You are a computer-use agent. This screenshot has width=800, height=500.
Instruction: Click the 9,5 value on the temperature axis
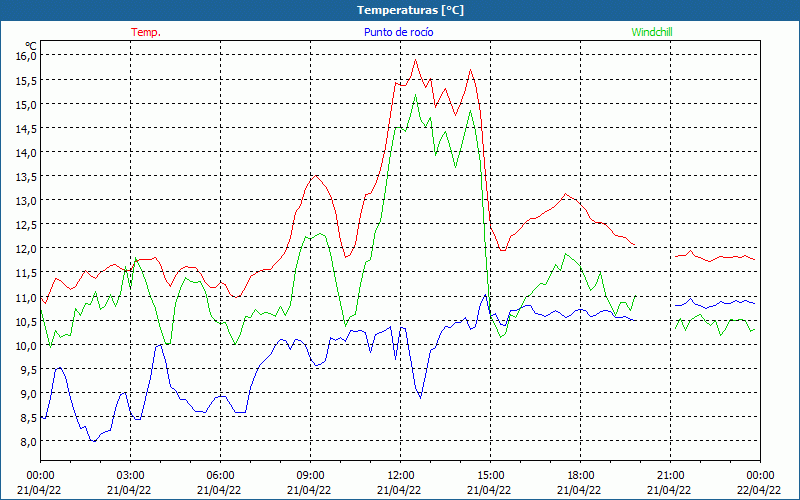click(28, 369)
